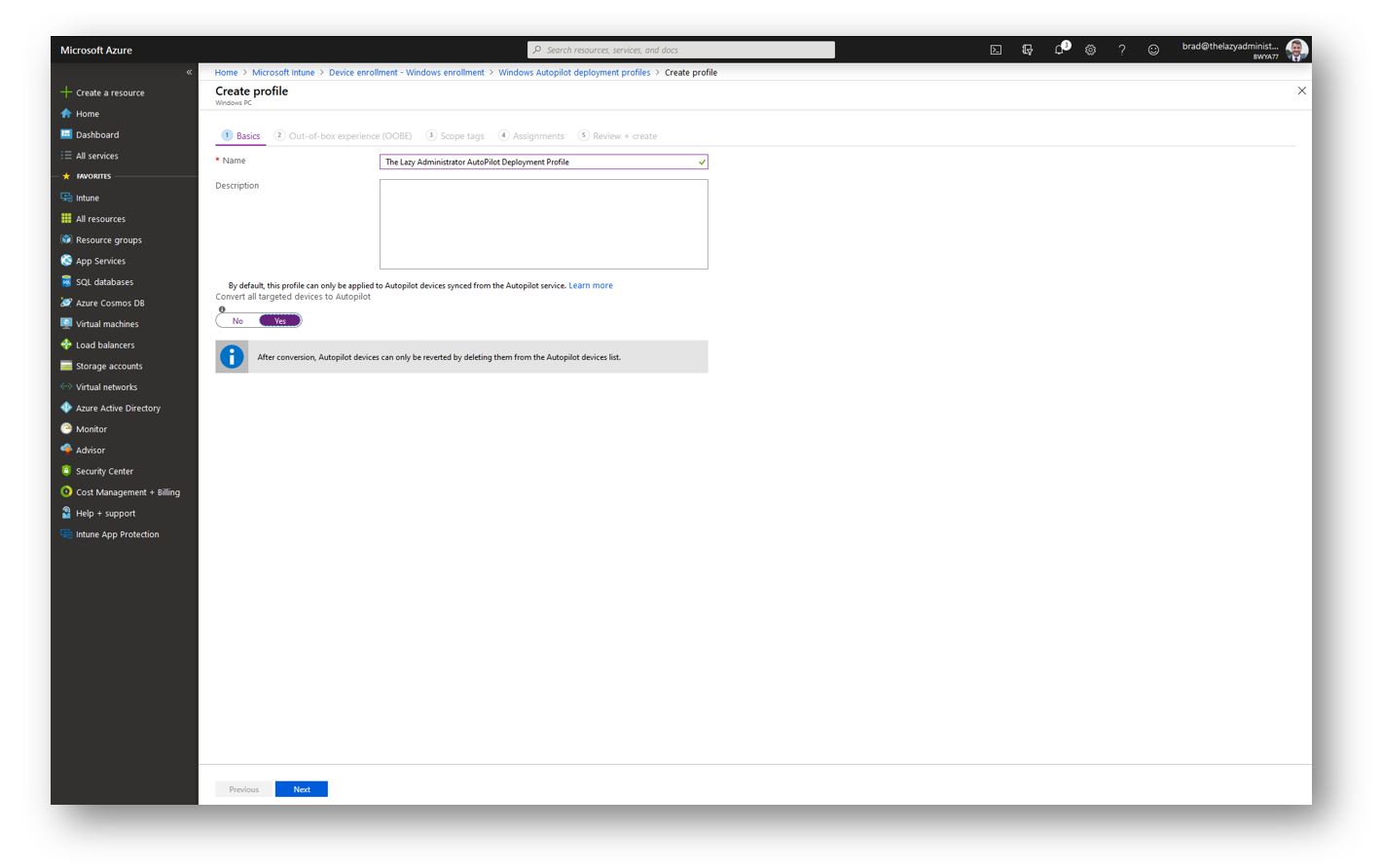The height and width of the screenshot is (868, 1382).
Task: Open the brad@thelazyadminist... account menu
Action: pos(1244,50)
